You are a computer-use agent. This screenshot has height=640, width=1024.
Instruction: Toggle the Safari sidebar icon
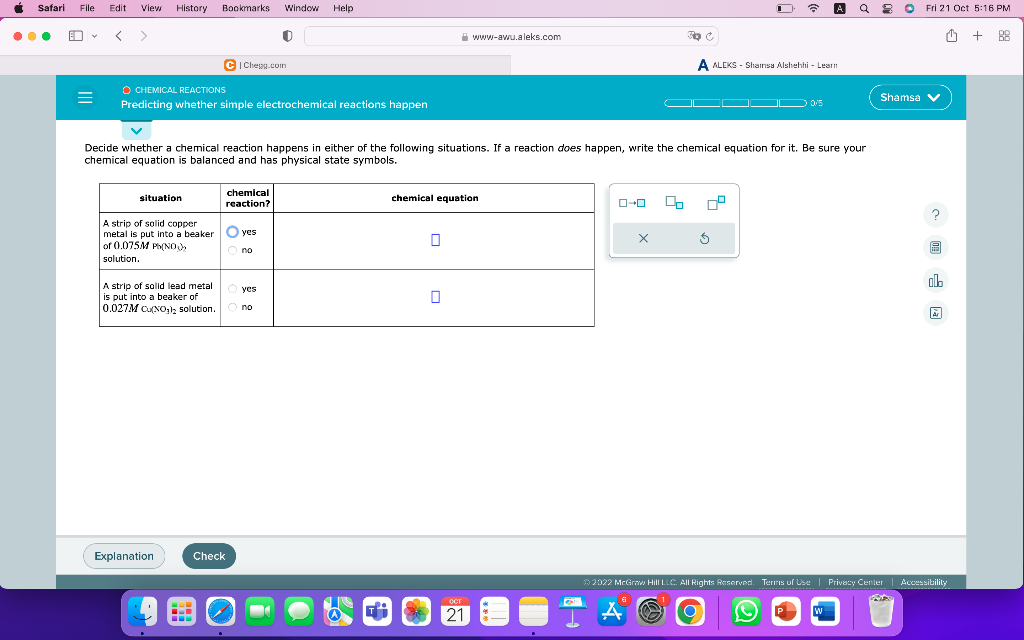(x=76, y=36)
